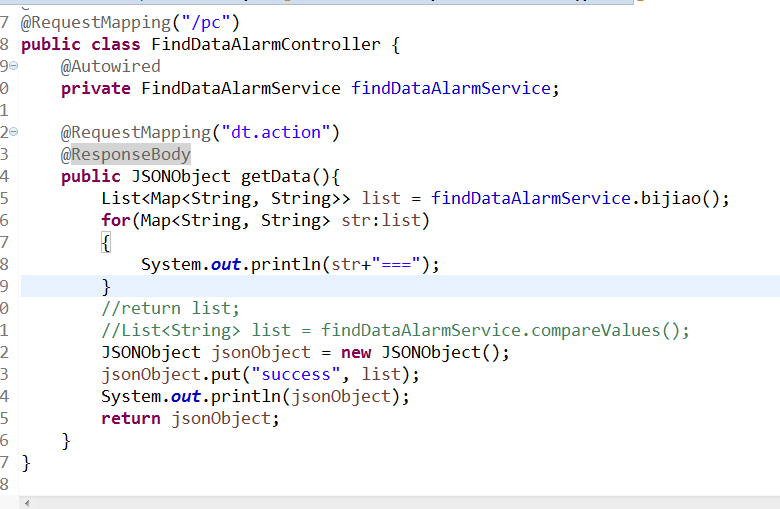
Task: Click the highlighted @ResponseBody annotation
Action: point(125,154)
